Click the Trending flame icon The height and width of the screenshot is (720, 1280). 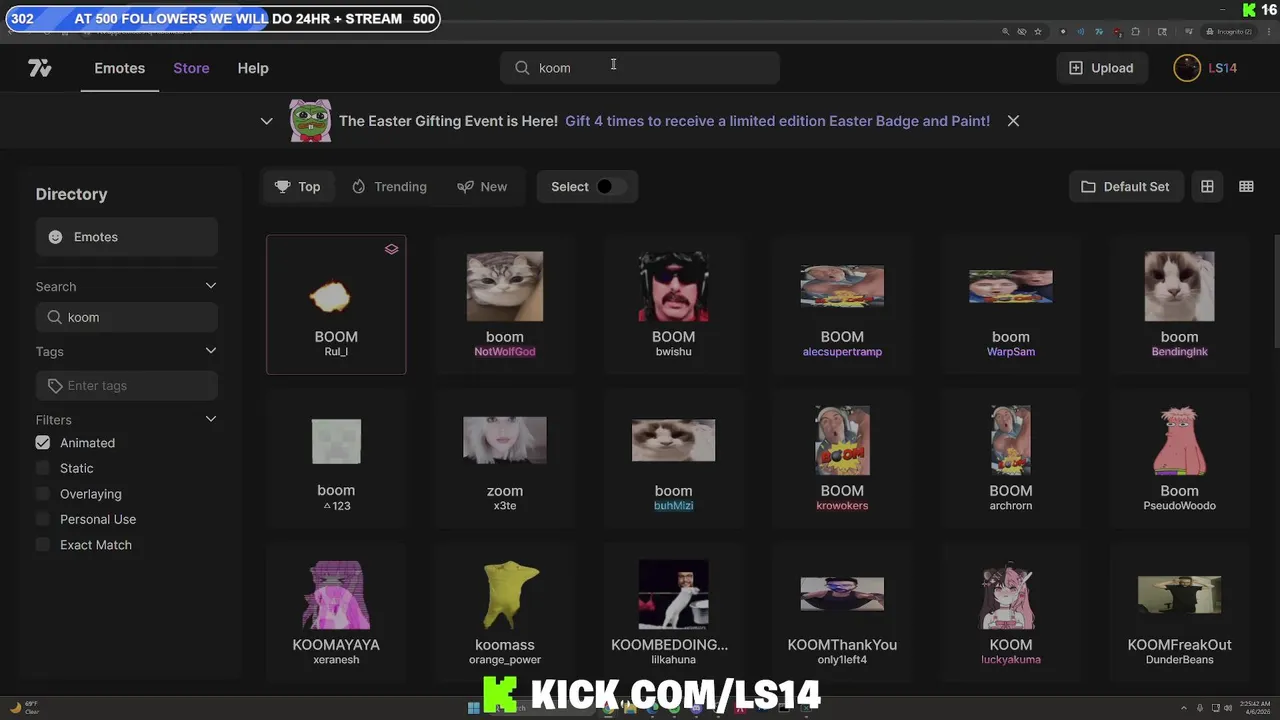[359, 187]
